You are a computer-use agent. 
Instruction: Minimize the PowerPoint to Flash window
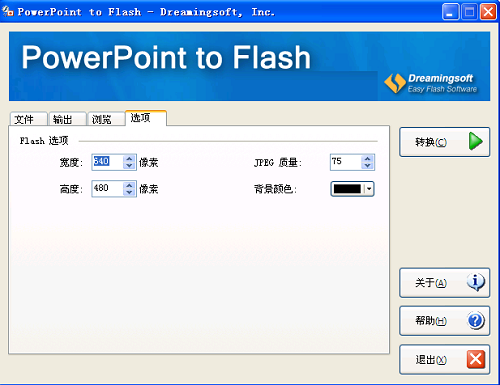click(450, 12)
